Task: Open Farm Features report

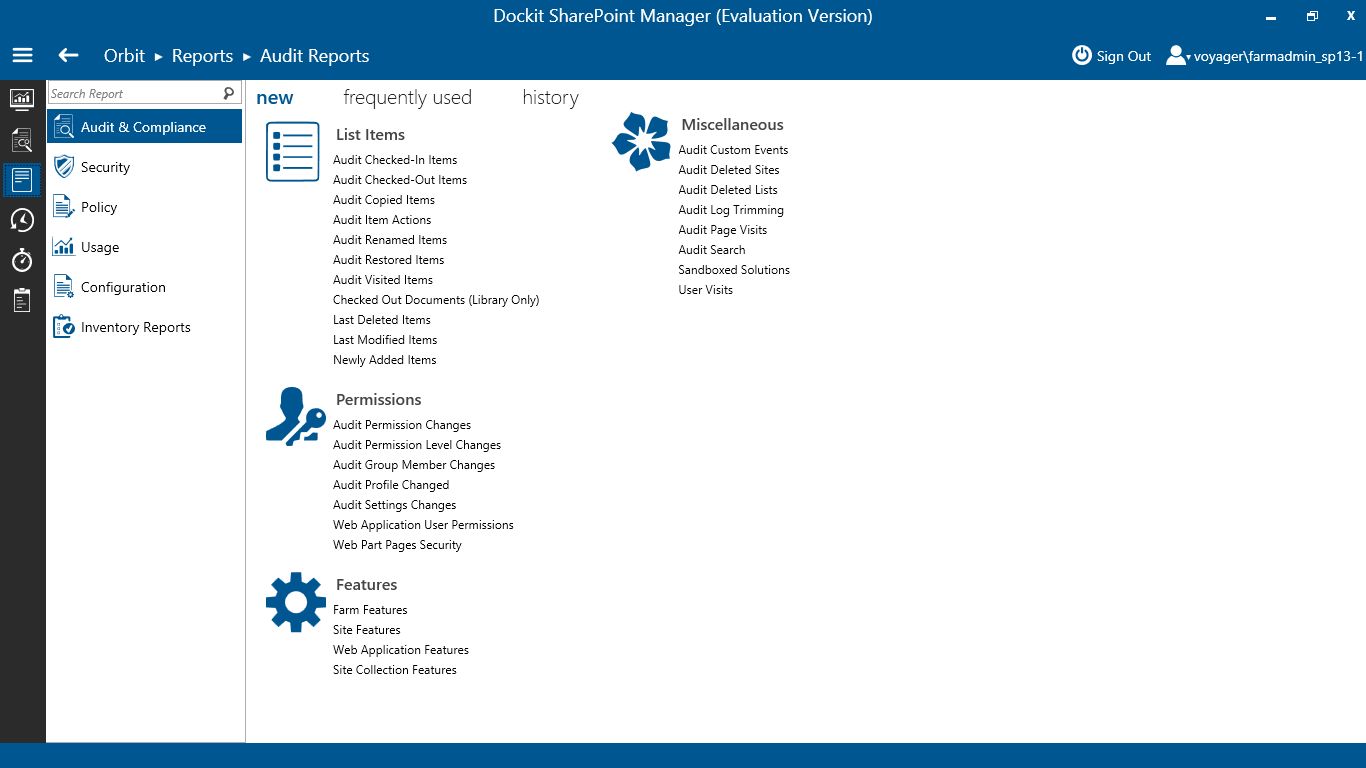Action: point(370,610)
